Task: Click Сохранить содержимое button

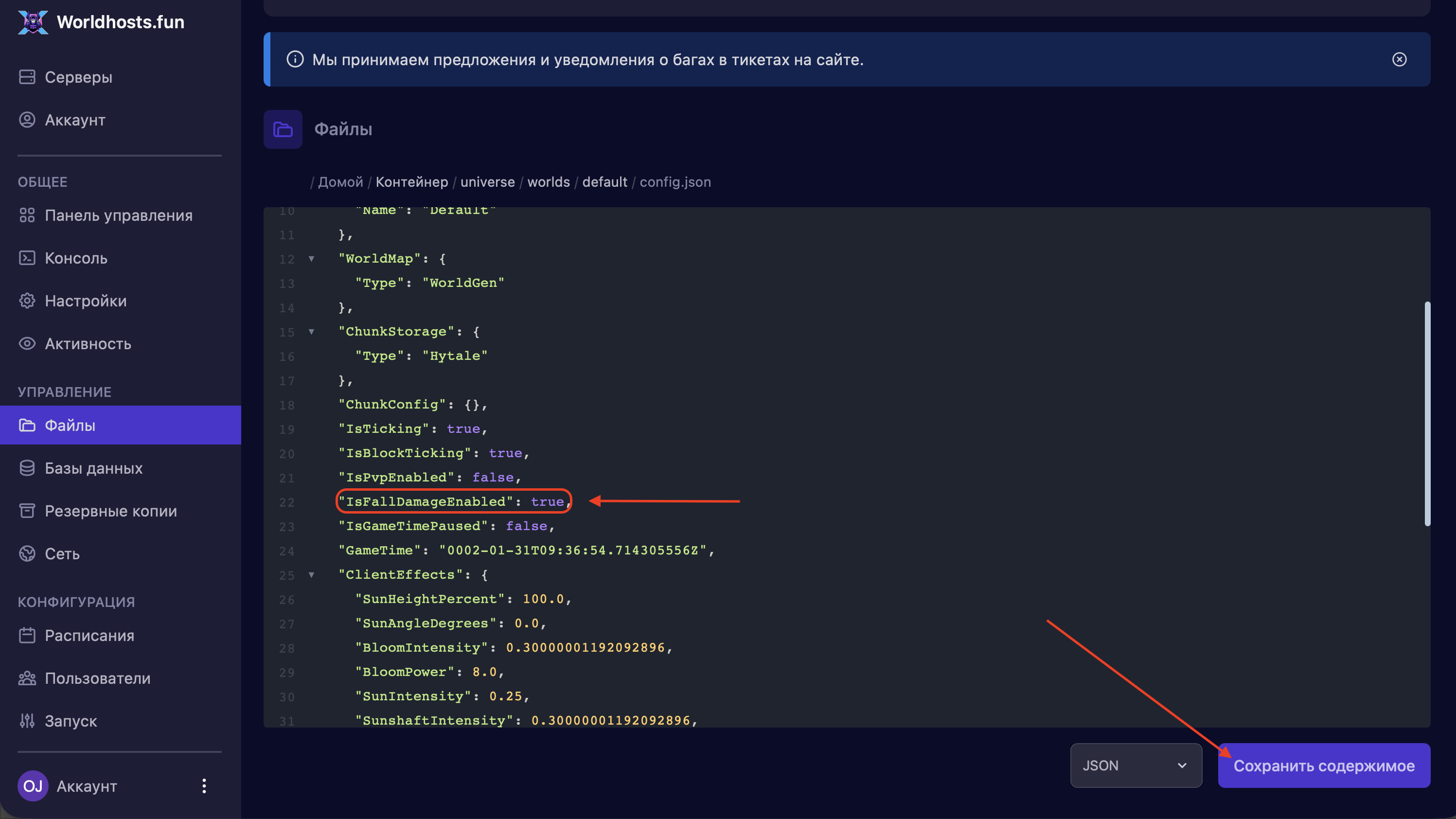Action: [1323, 766]
